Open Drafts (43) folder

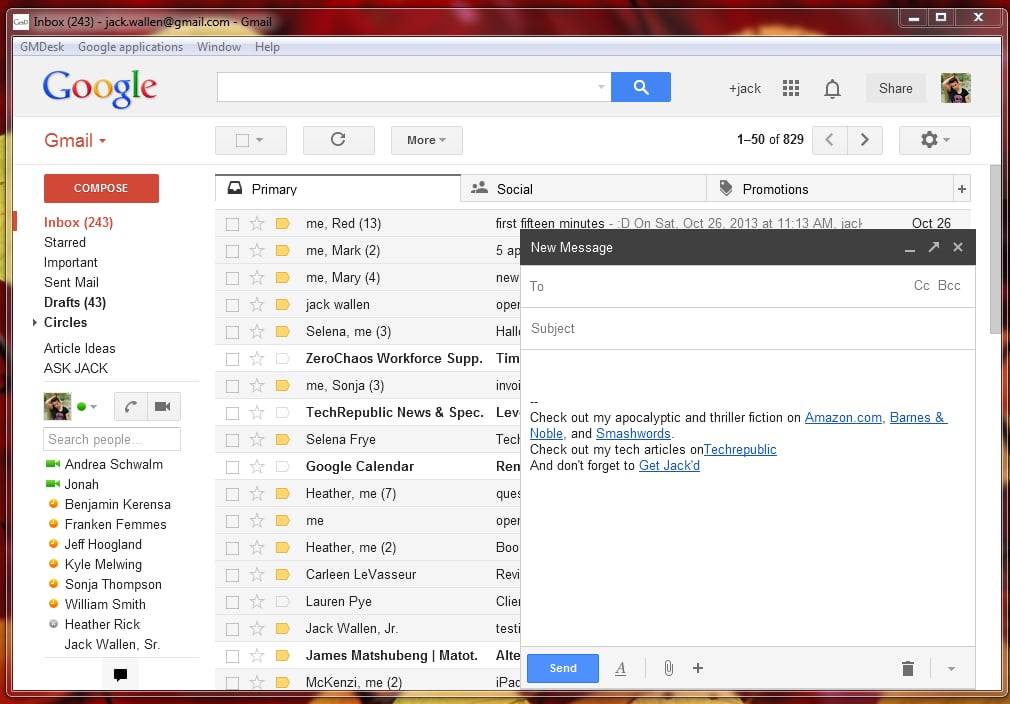pos(75,302)
